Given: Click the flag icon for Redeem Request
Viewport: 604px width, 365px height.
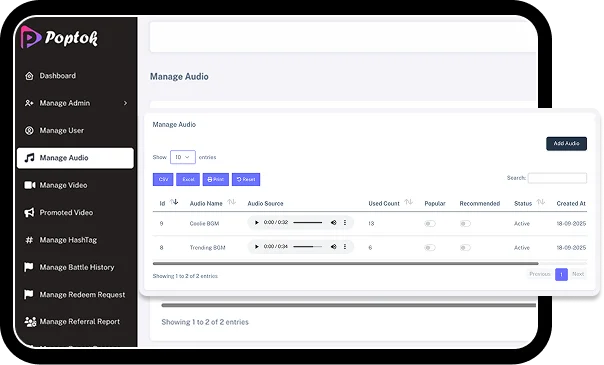Looking at the screenshot, I should (29, 295).
